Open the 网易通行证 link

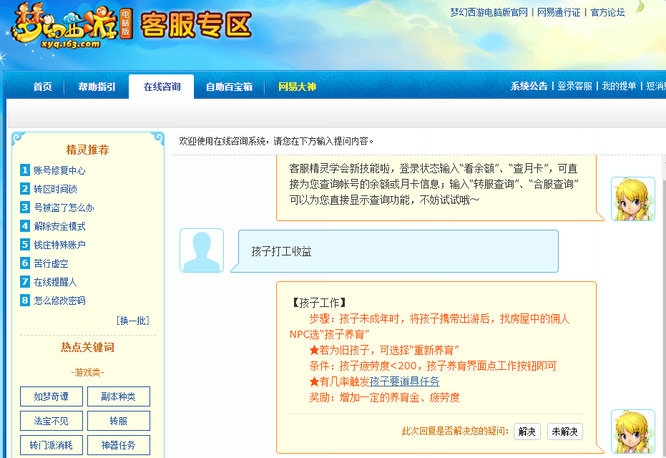(x=559, y=13)
